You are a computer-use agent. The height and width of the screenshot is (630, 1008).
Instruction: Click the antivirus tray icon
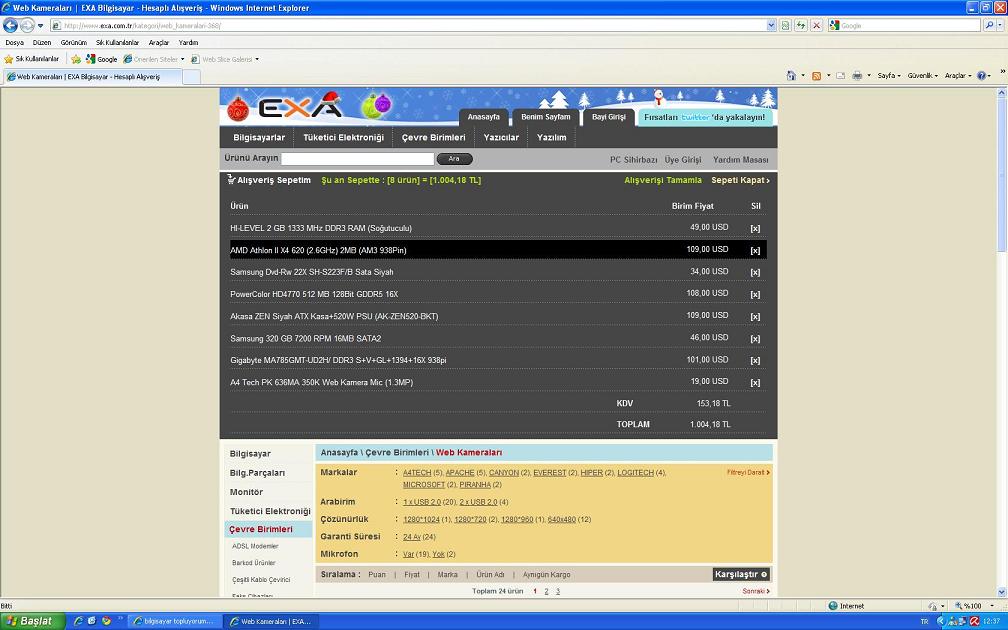tap(974, 621)
